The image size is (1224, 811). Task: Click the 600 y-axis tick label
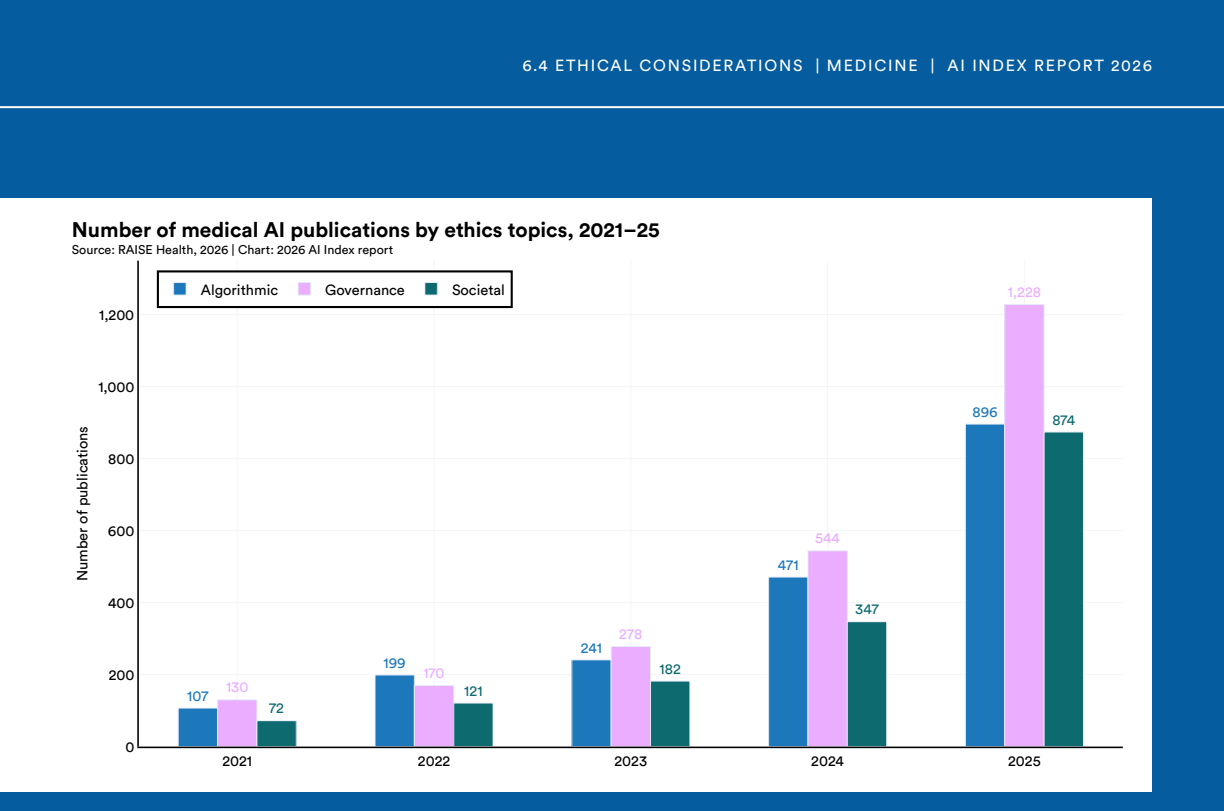click(122, 531)
